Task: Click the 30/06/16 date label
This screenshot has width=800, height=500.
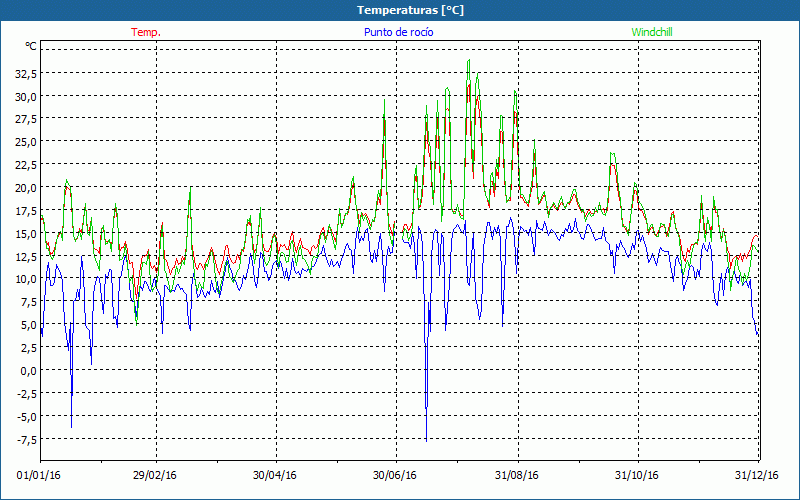Action: tap(394, 476)
